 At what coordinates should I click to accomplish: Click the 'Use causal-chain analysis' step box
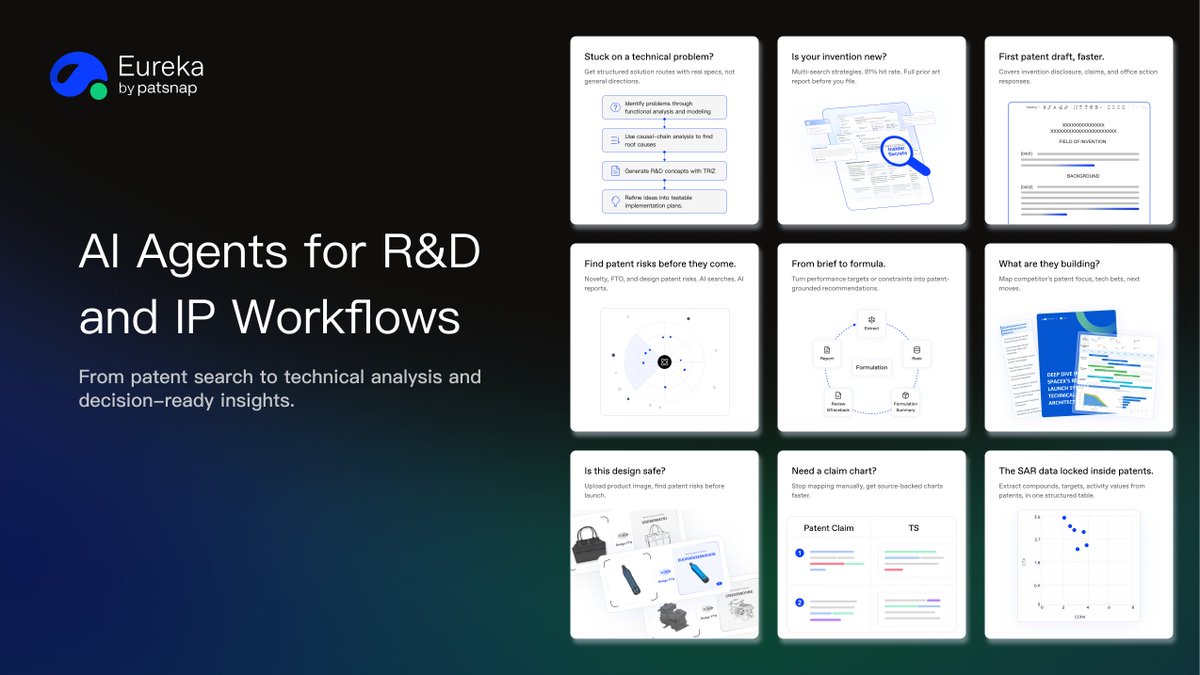(664, 139)
